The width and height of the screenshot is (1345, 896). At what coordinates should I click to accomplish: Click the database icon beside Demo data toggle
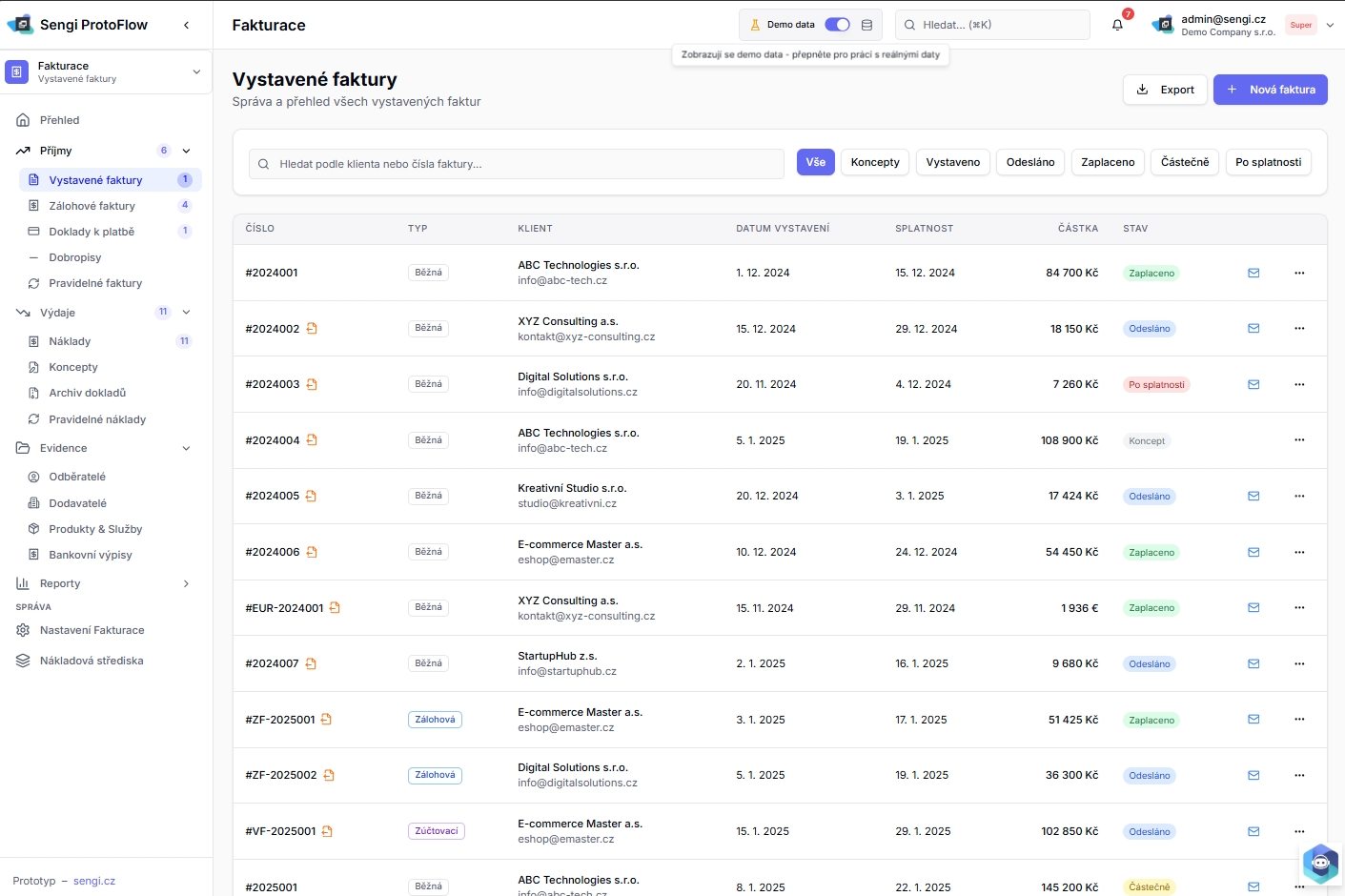point(866,25)
